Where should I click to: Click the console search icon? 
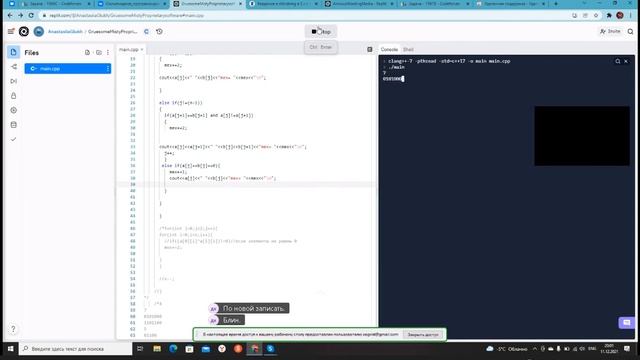pos(618,61)
